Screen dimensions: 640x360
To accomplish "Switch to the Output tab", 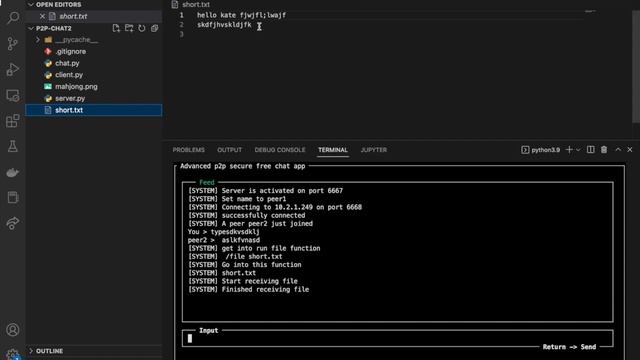I will pos(229,150).
